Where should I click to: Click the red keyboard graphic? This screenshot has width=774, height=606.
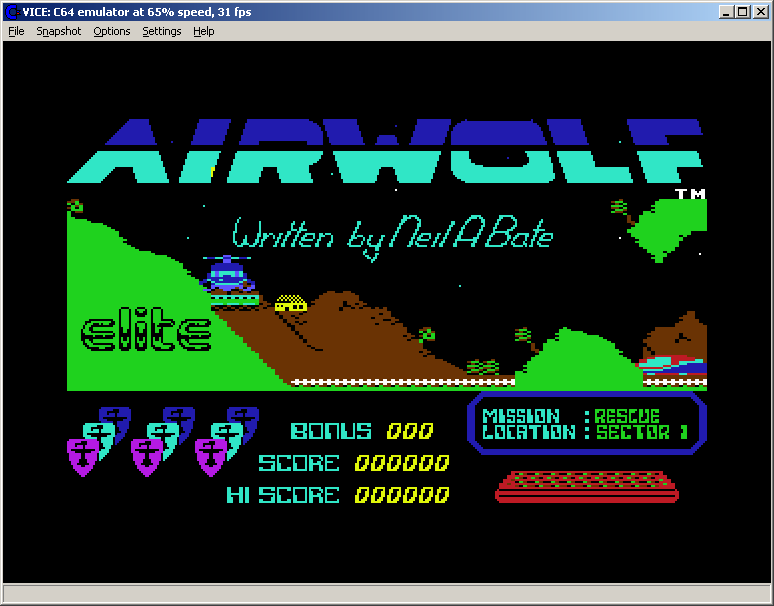point(587,487)
